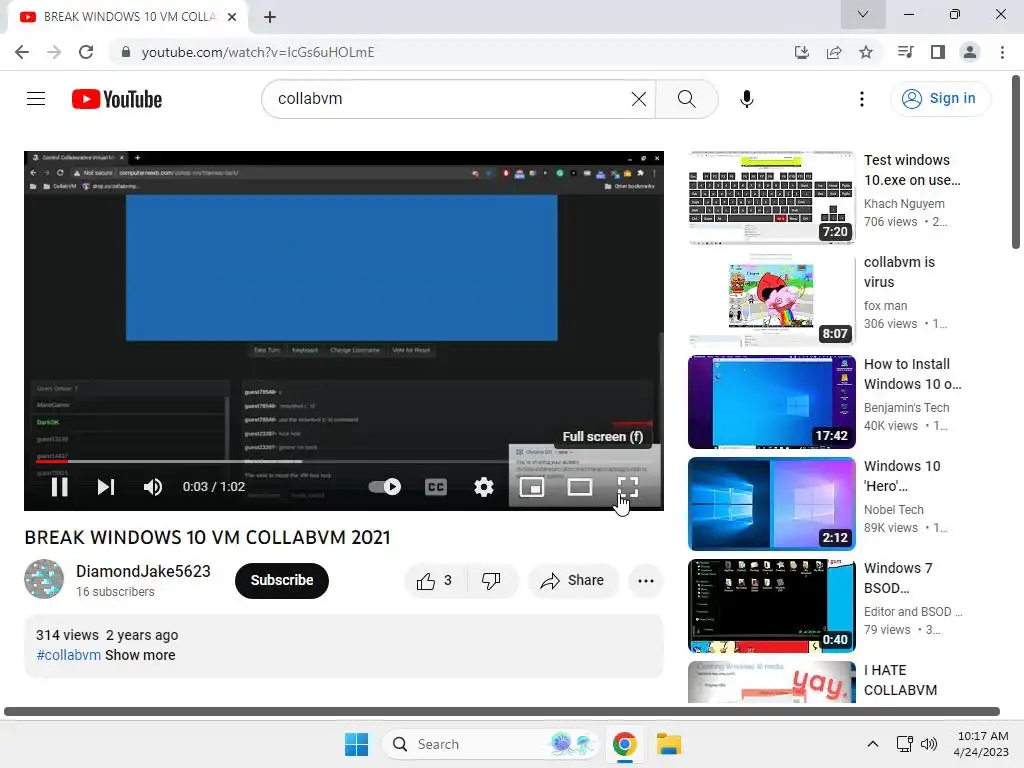1024x768 pixels.
Task: Open Windows 10 'Hero' video title
Action: (902, 476)
